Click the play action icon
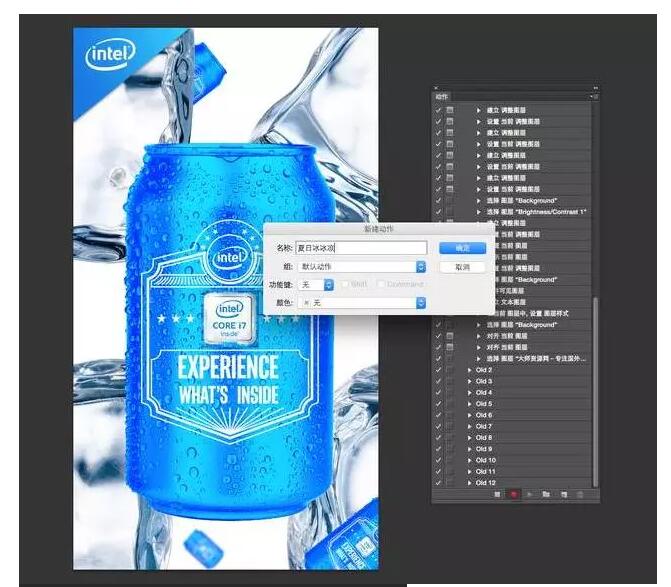Image resolution: width=671 pixels, height=587 pixels. click(x=529, y=494)
